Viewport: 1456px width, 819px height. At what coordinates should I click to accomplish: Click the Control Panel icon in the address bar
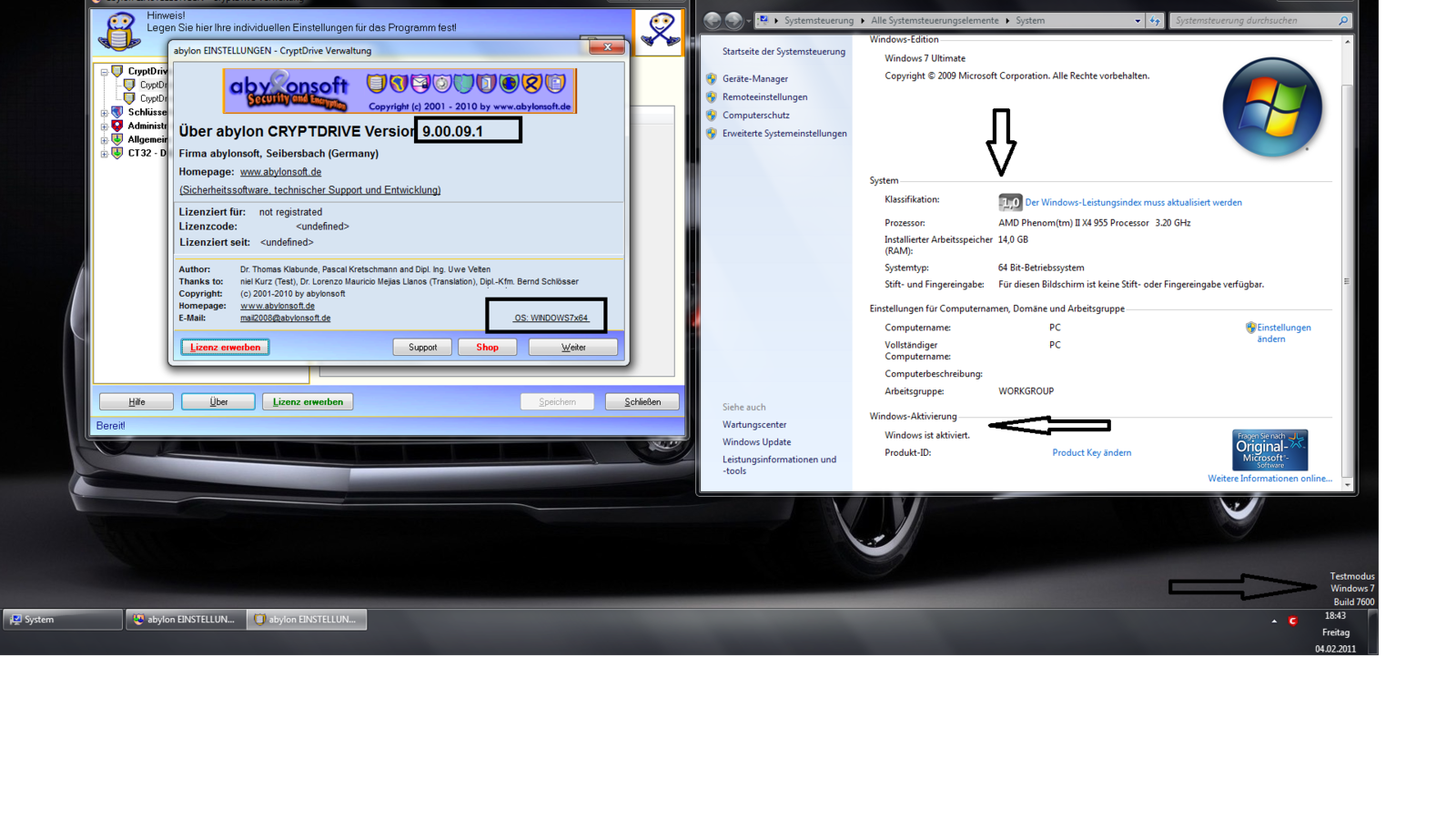(x=763, y=20)
